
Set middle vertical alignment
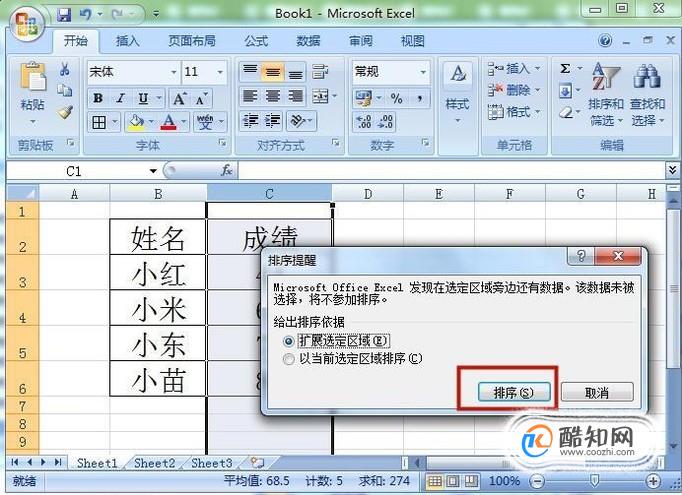tap(273, 72)
